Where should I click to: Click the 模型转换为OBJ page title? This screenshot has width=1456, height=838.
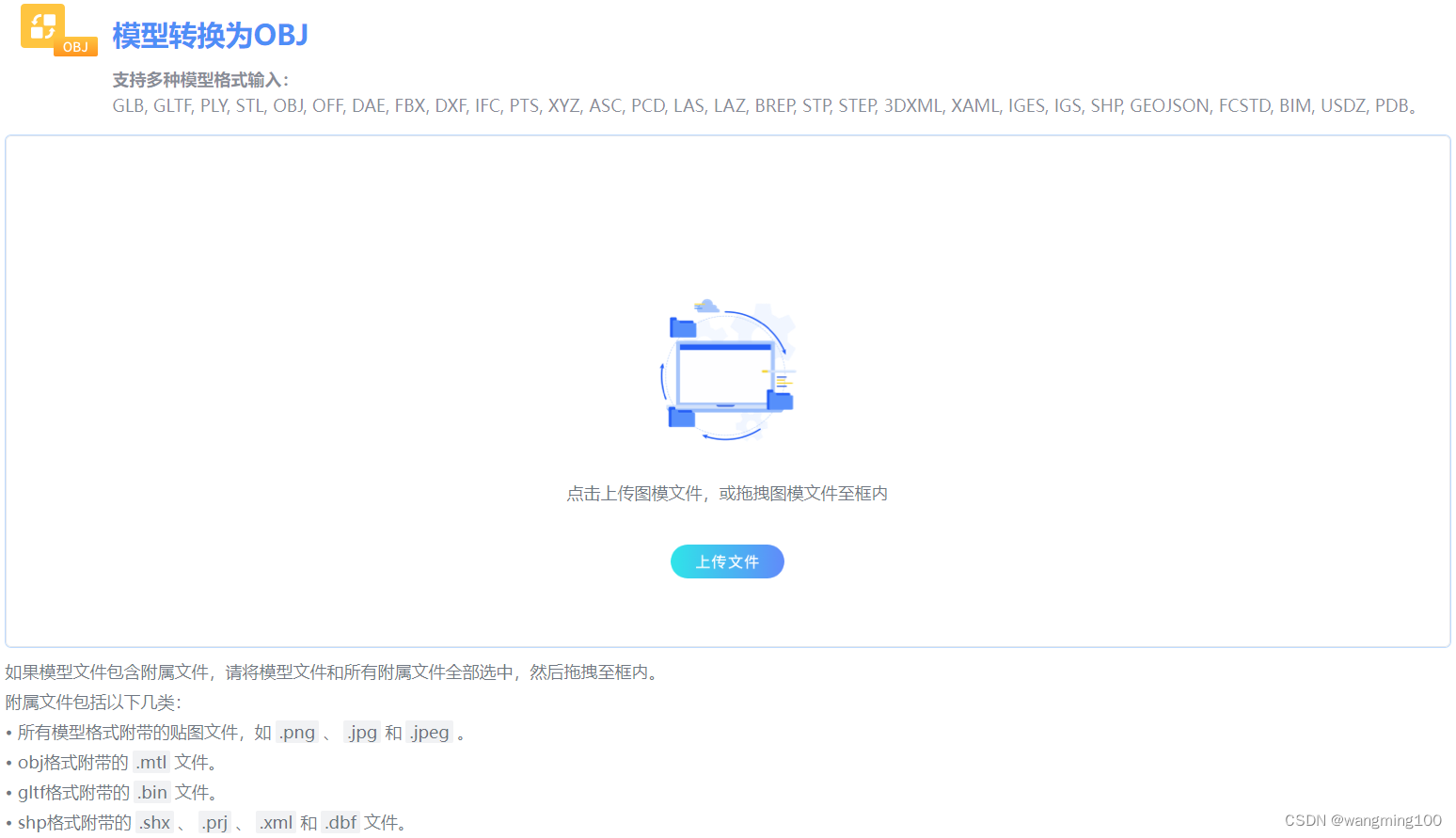pyautogui.click(x=210, y=36)
